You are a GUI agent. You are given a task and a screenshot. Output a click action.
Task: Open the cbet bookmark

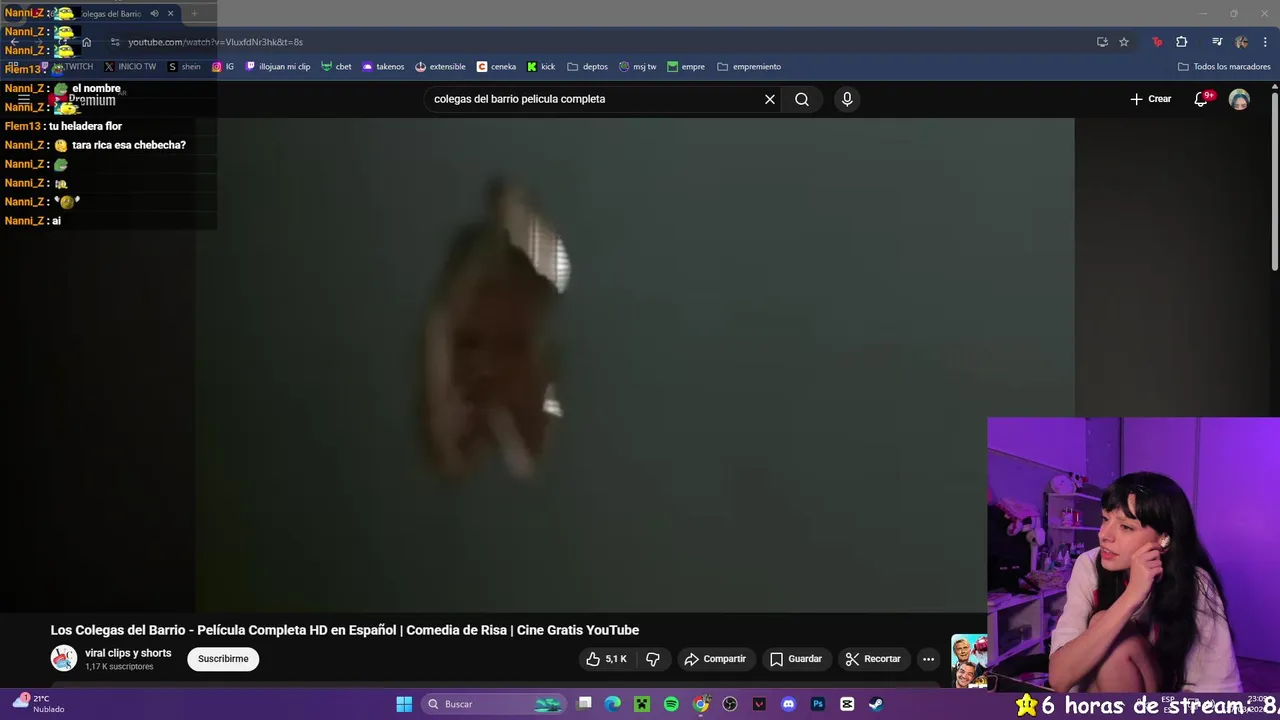click(336, 67)
